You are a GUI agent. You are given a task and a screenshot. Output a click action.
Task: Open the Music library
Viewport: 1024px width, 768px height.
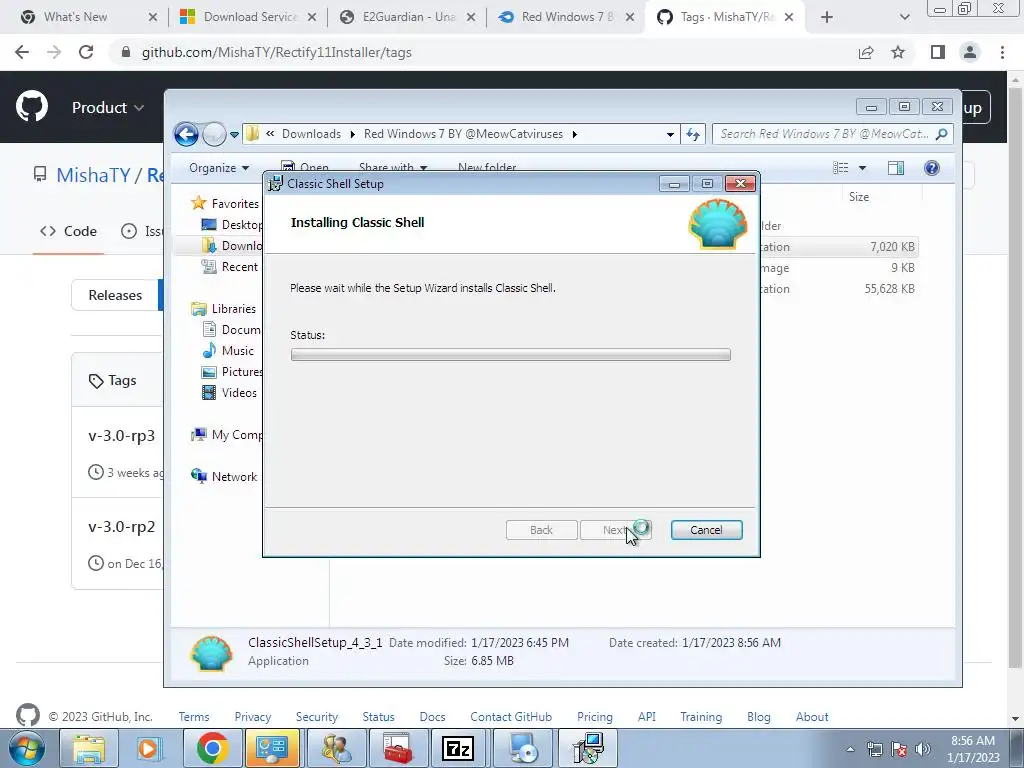[x=227, y=351]
